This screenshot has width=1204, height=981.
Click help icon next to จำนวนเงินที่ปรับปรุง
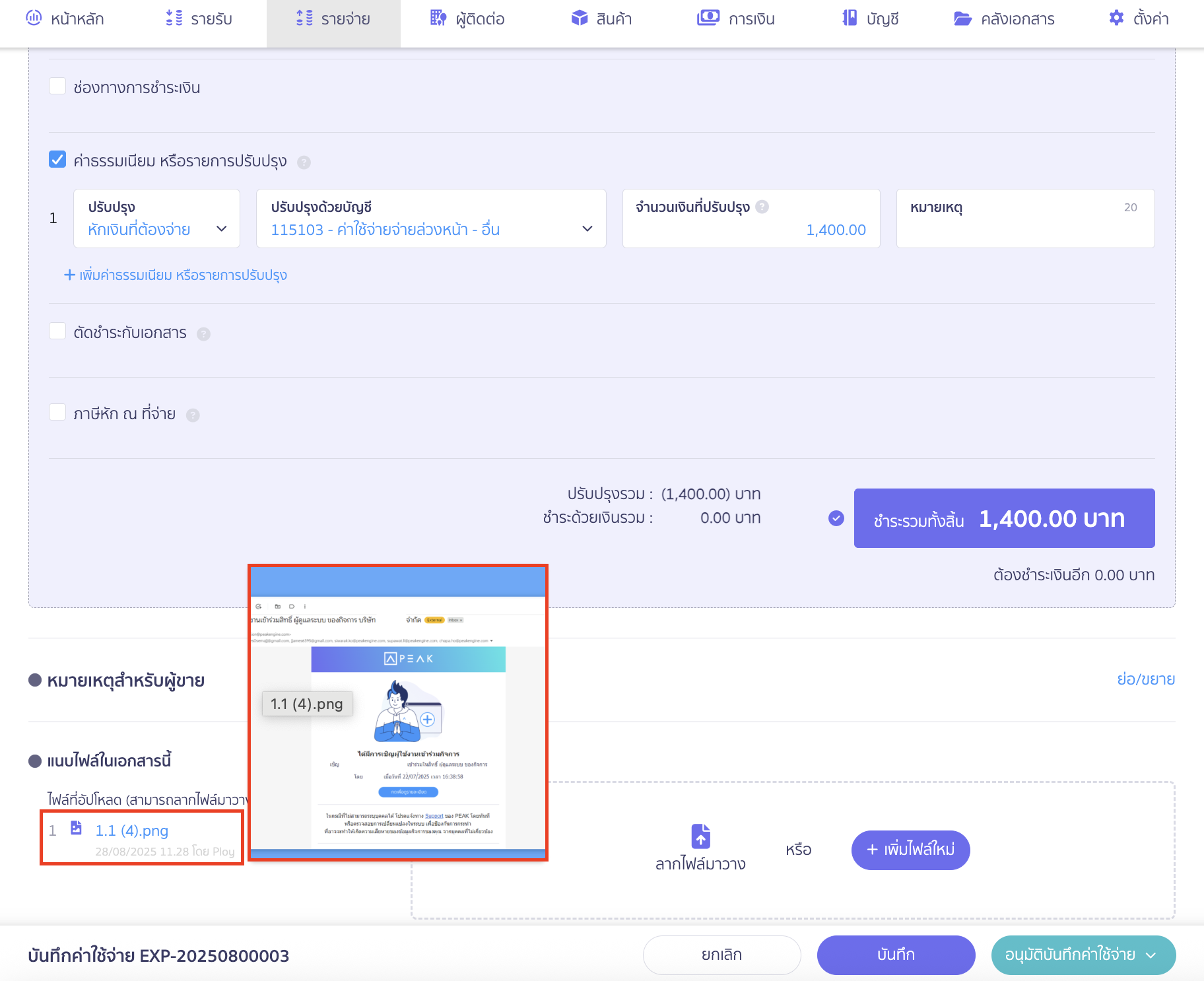pyautogui.click(x=762, y=207)
